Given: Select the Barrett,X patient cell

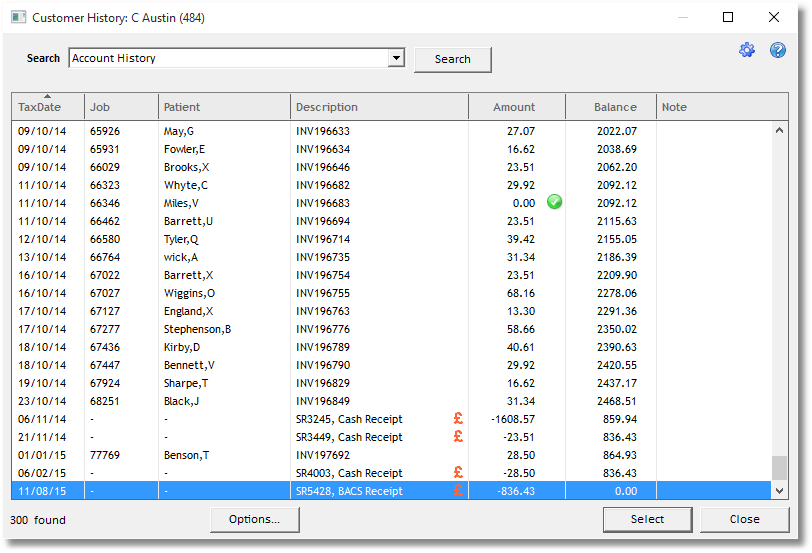Looking at the screenshot, I should [x=188, y=275].
